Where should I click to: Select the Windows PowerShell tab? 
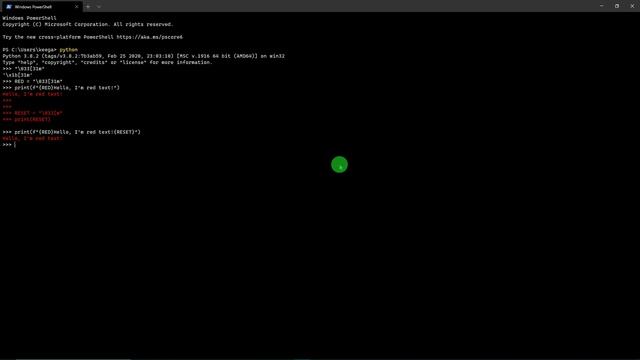tap(42, 7)
